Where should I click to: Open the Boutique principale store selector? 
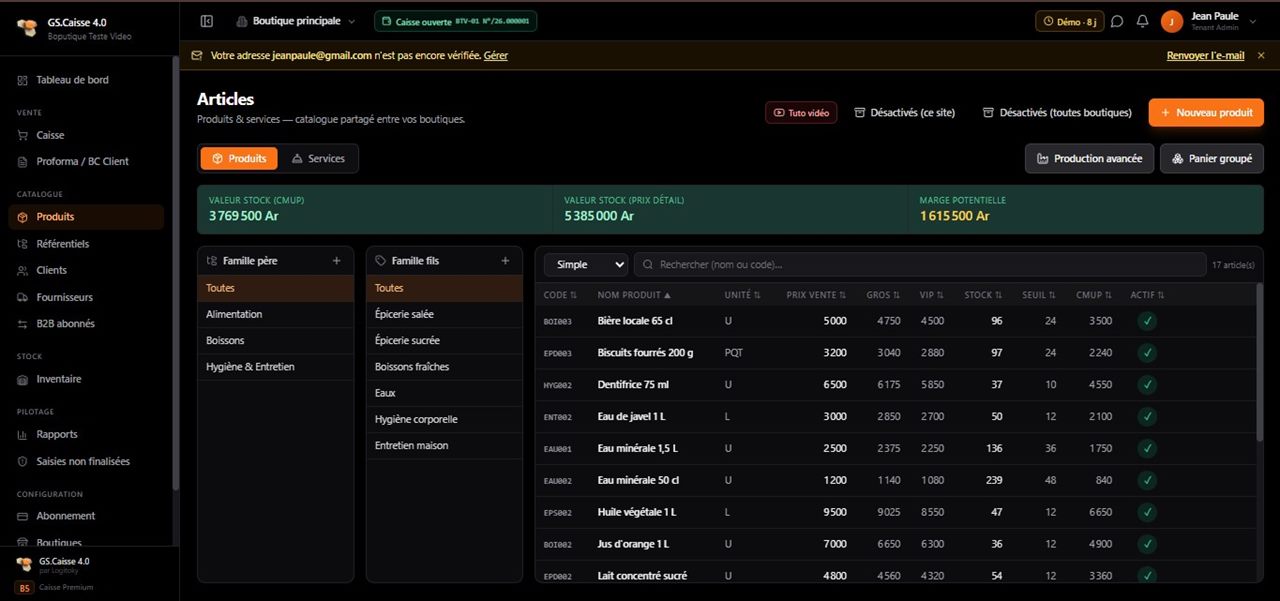296,21
